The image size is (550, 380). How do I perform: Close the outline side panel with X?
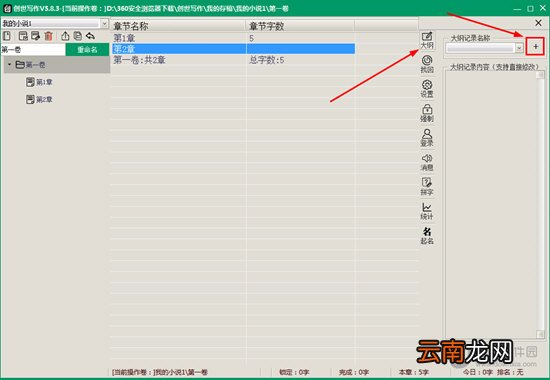pos(538,23)
